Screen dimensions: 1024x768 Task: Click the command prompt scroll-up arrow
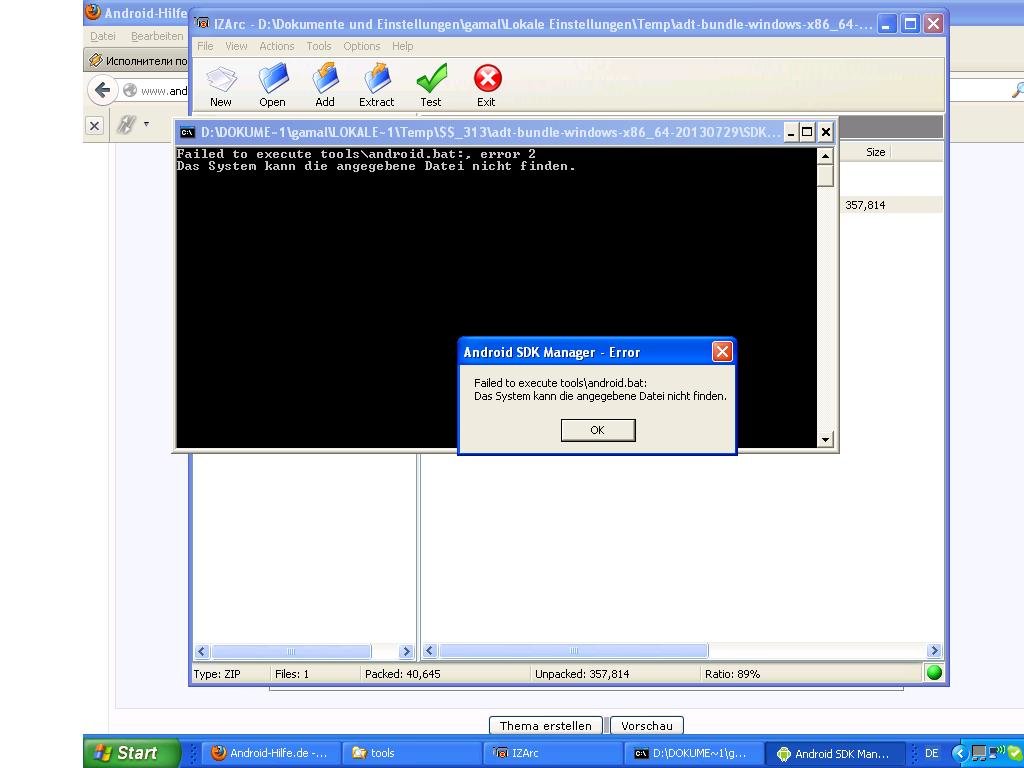pyautogui.click(x=825, y=156)
